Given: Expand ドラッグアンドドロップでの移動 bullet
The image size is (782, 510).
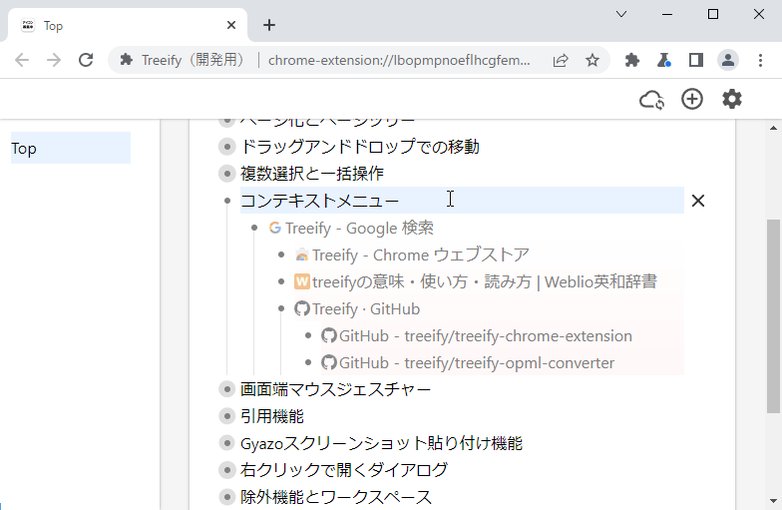Looking at the screenshot, I should [x=227, y=147].
